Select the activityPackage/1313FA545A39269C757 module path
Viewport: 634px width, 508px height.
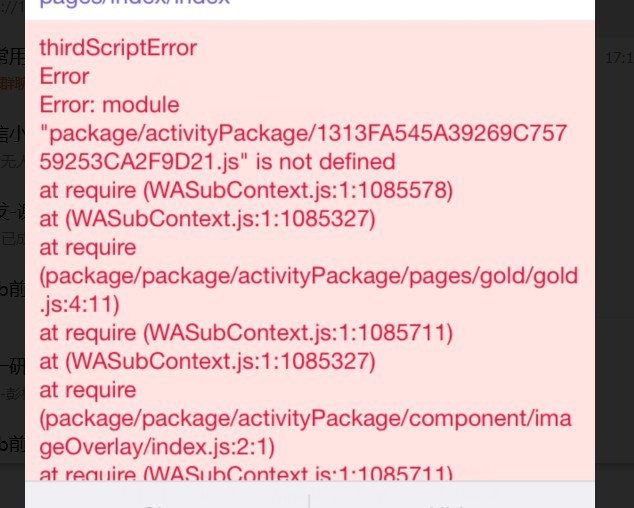[x=303, y=133]
